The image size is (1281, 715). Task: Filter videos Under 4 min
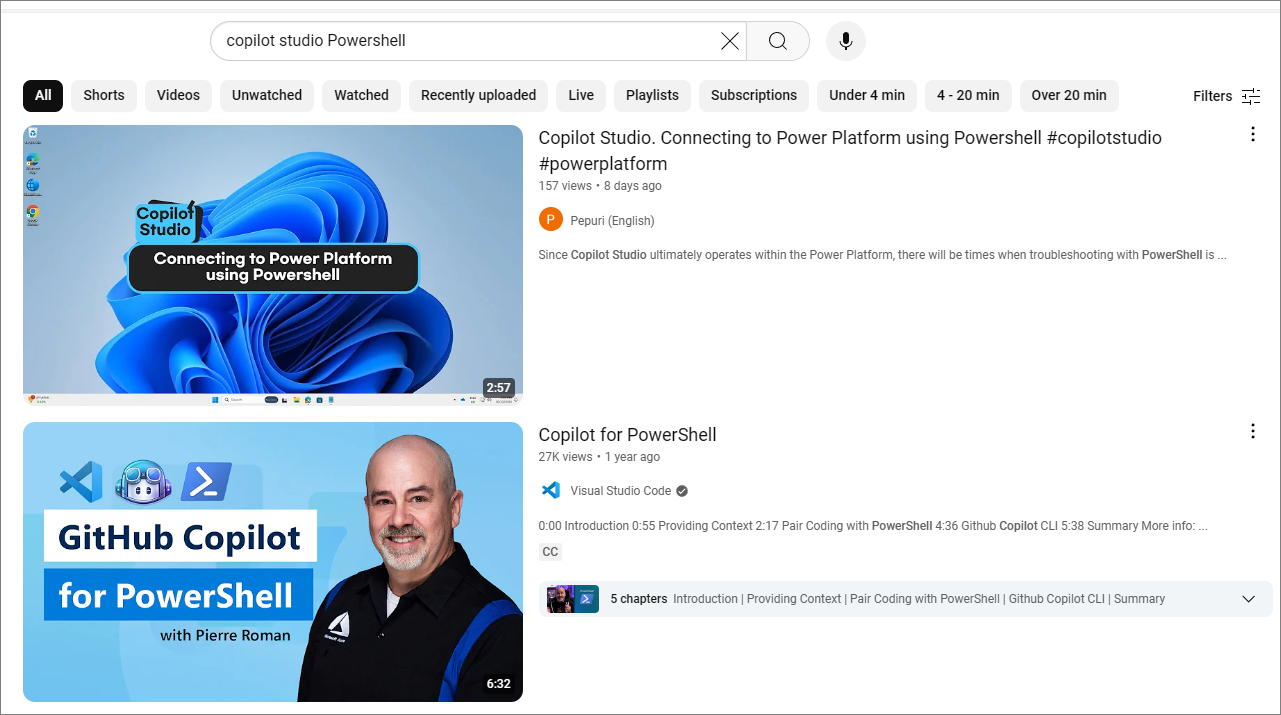tap(867, 95)
